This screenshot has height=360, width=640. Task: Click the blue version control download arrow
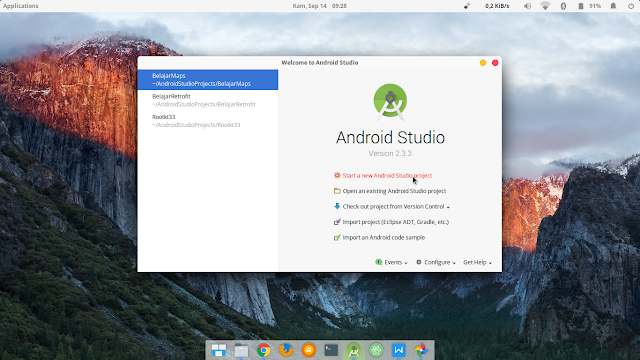click(x=337, y=207)
